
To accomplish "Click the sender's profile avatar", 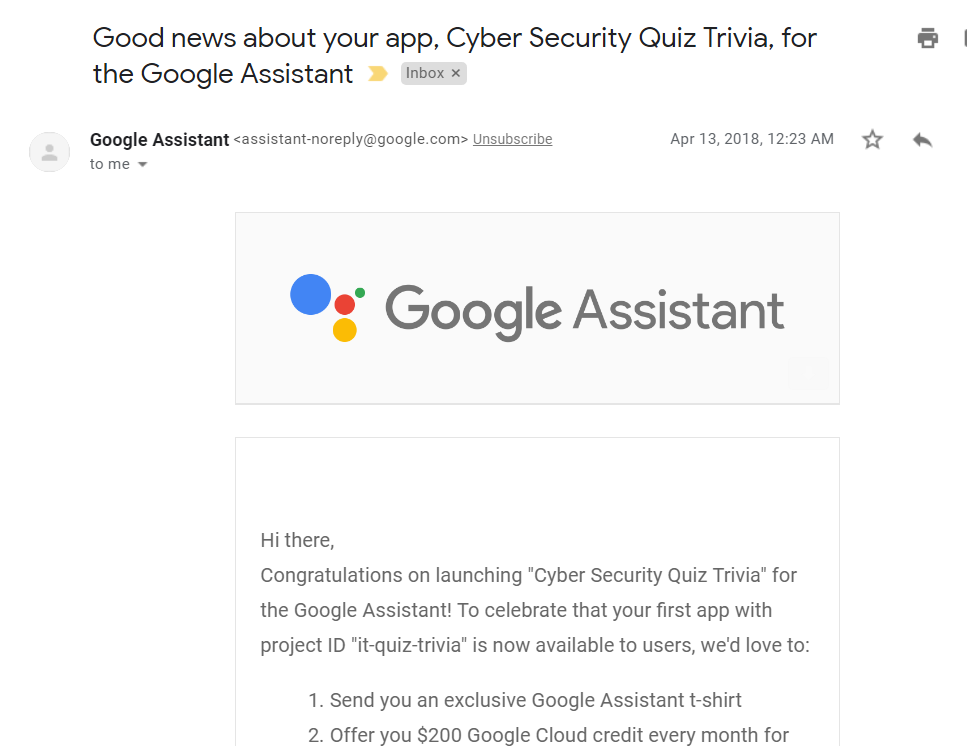I will (49, 152).
